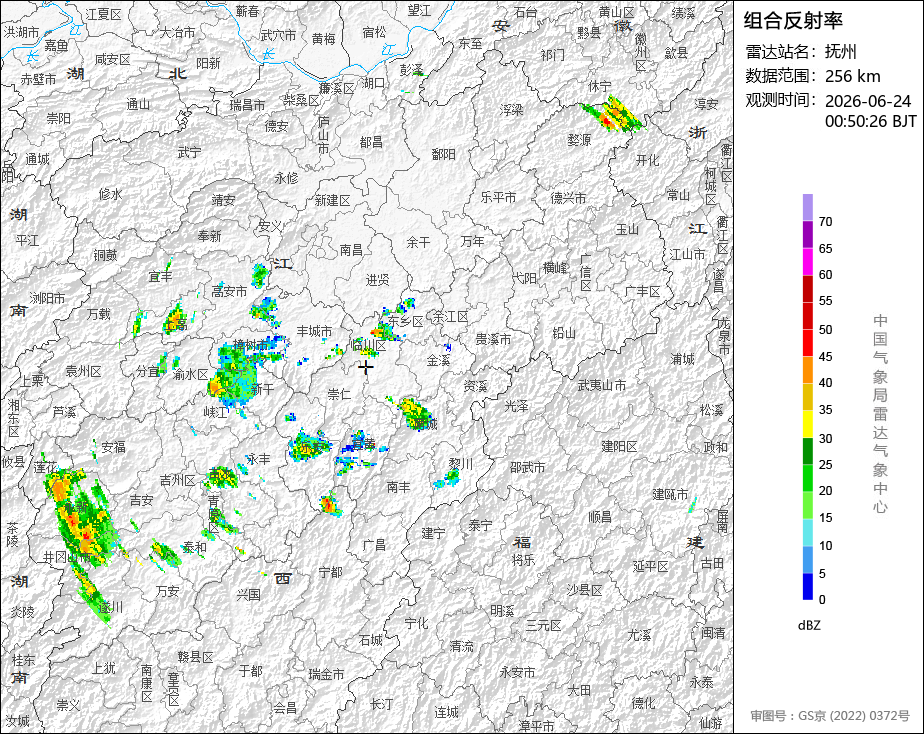Click the 丰城市 label
The image size is (924, 734).
click(x=314, y=332)
